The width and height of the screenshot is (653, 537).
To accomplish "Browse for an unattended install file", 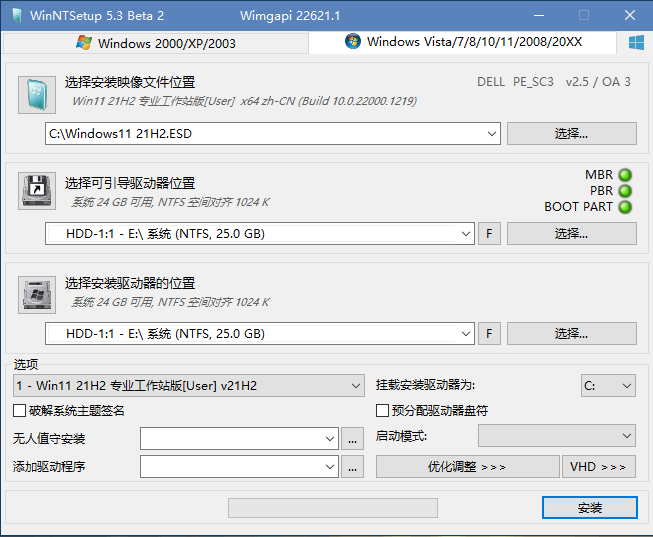I will (x=352, y=439).
